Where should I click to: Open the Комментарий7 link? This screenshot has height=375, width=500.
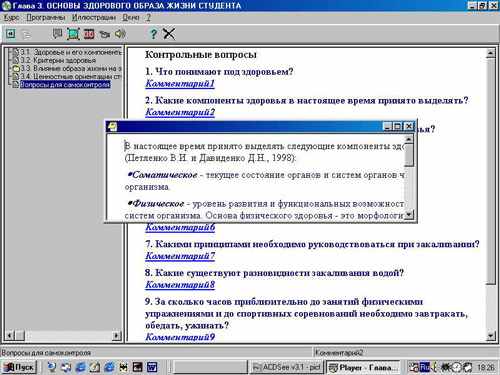click(x=180, y=256)
